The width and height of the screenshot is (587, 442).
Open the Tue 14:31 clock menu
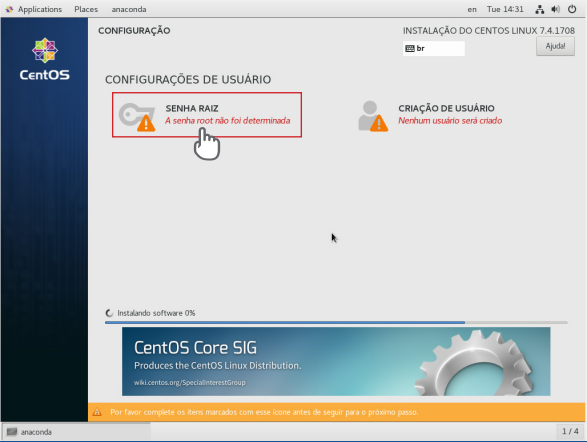[x=505, y=9]
